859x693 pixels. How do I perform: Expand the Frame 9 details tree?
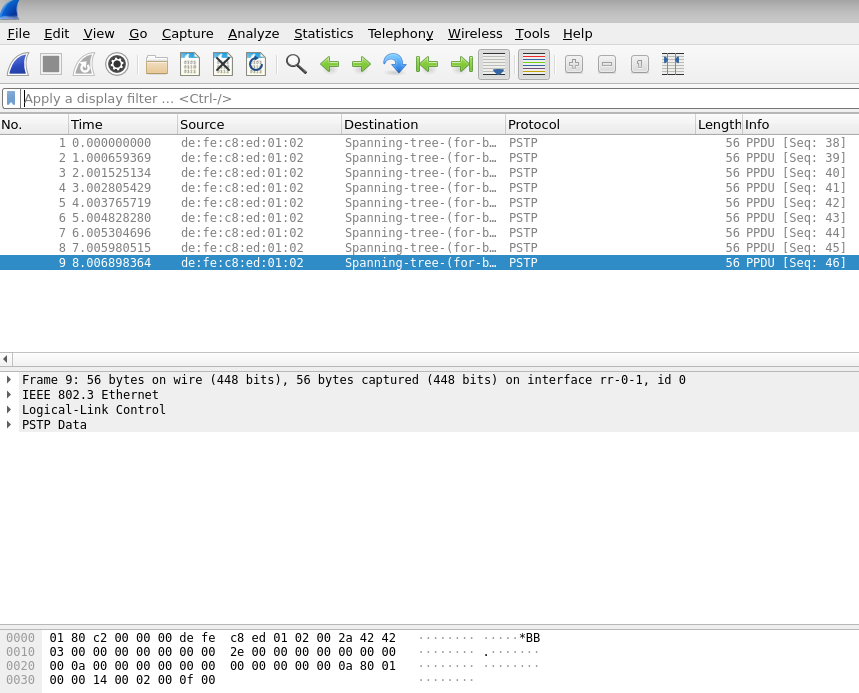click(x=9, y=380)
